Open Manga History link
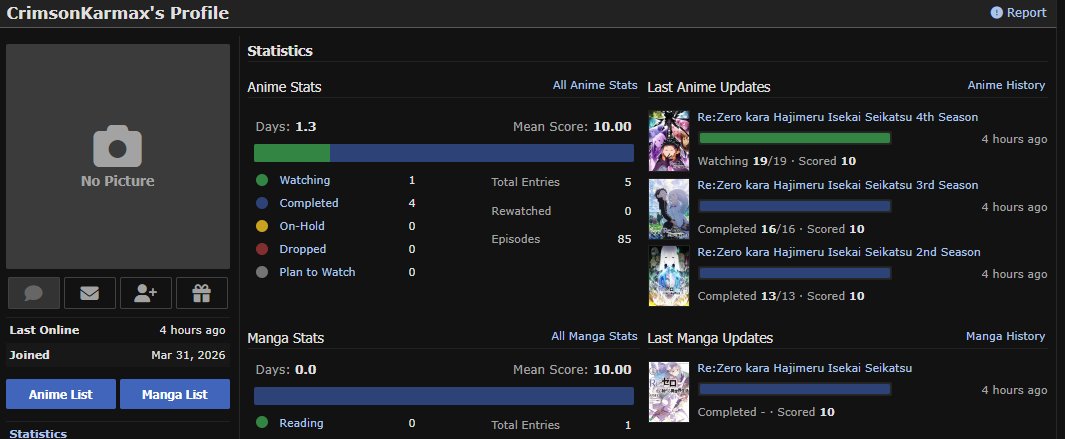The width and height of the screenshot is (1065, 439). tap(1005, 336)
